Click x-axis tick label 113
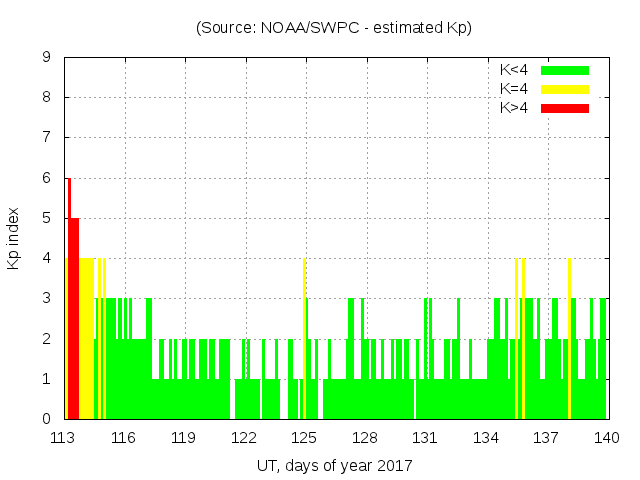Viewport: 640px width, 480px height. click(x=63, y=438)
